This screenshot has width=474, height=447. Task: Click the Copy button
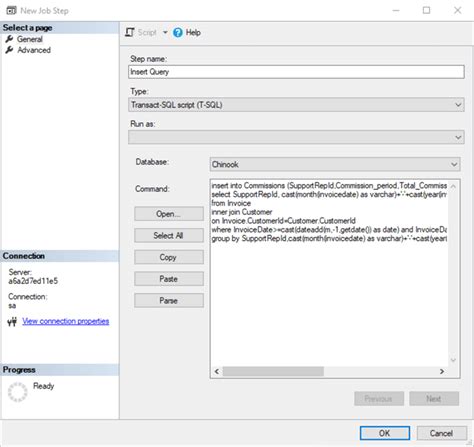(x=169, y=257)
